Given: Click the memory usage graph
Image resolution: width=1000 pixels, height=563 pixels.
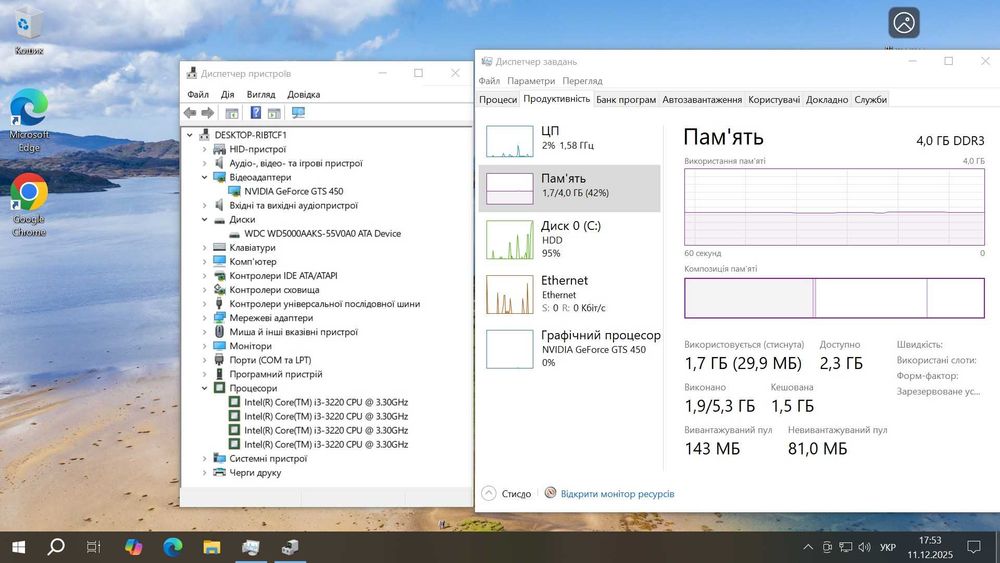Looking at the screenshot, I should click(x=834, y=207).
